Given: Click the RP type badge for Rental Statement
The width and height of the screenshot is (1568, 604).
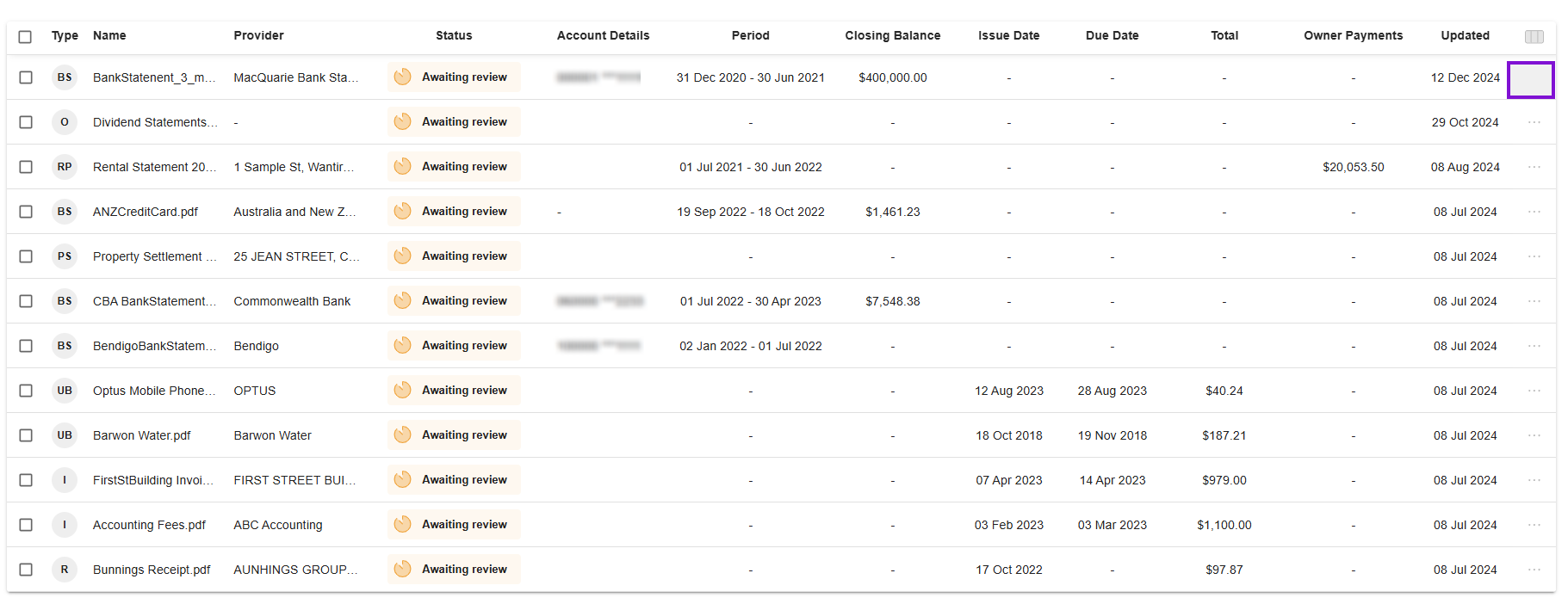Looking at the screenshot, I should coord(65,167).
